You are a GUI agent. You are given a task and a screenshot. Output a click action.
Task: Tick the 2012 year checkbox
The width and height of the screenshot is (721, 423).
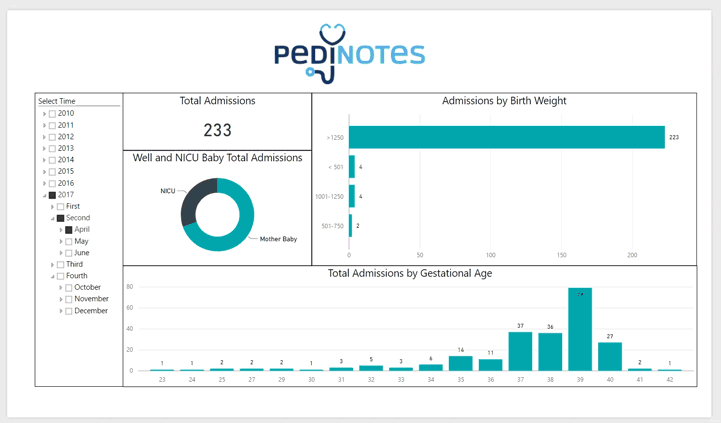pos(52,137)
